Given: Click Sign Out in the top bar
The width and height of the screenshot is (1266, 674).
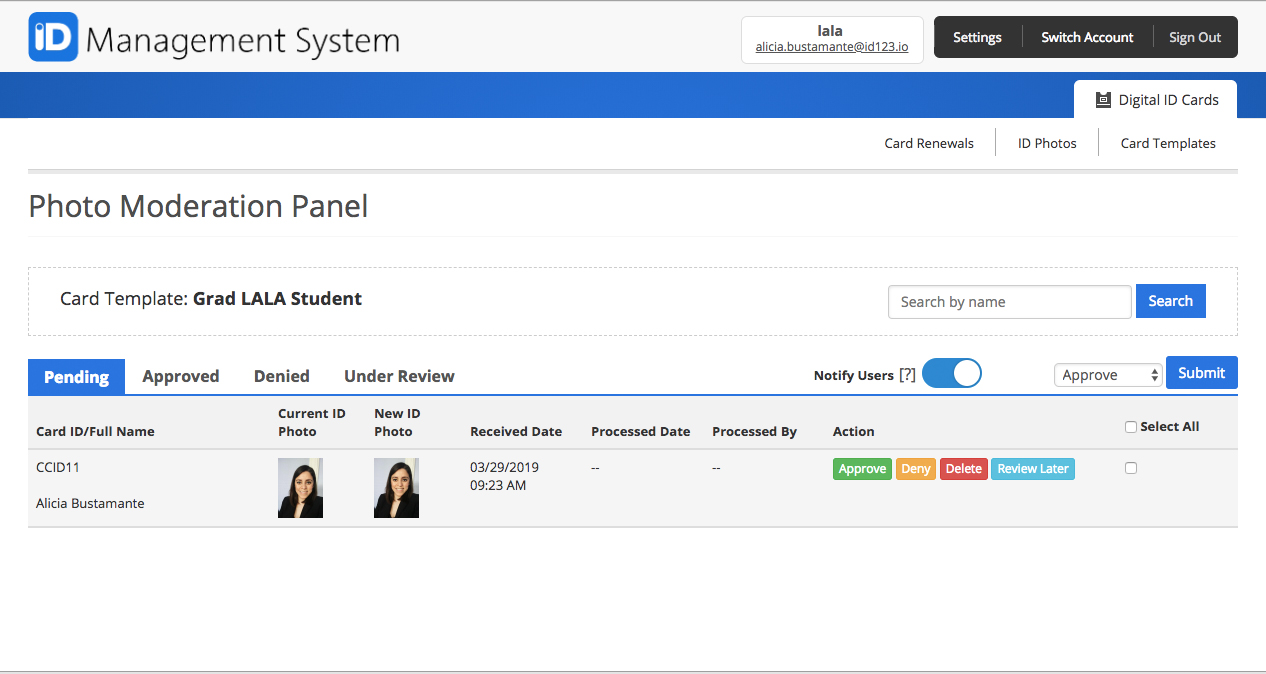Looking at the screenshot, I should [x=1195, y=37].
